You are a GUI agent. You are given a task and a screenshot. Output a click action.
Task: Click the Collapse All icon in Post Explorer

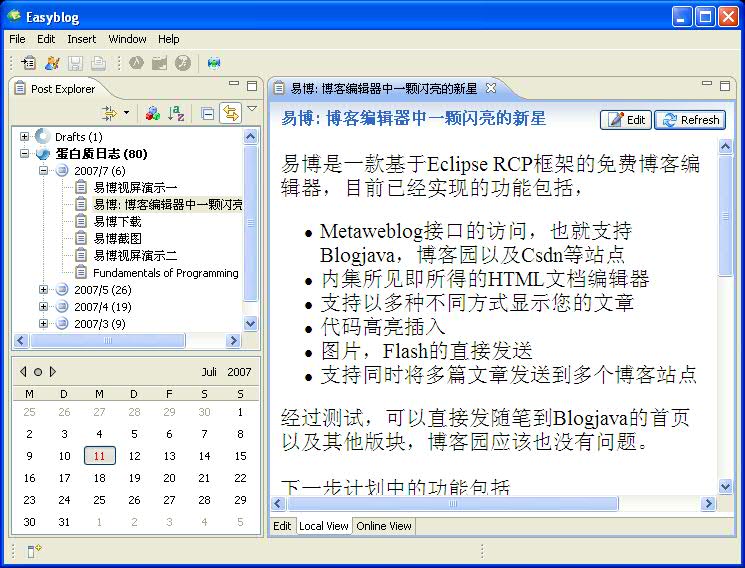[x=208, y=113]
